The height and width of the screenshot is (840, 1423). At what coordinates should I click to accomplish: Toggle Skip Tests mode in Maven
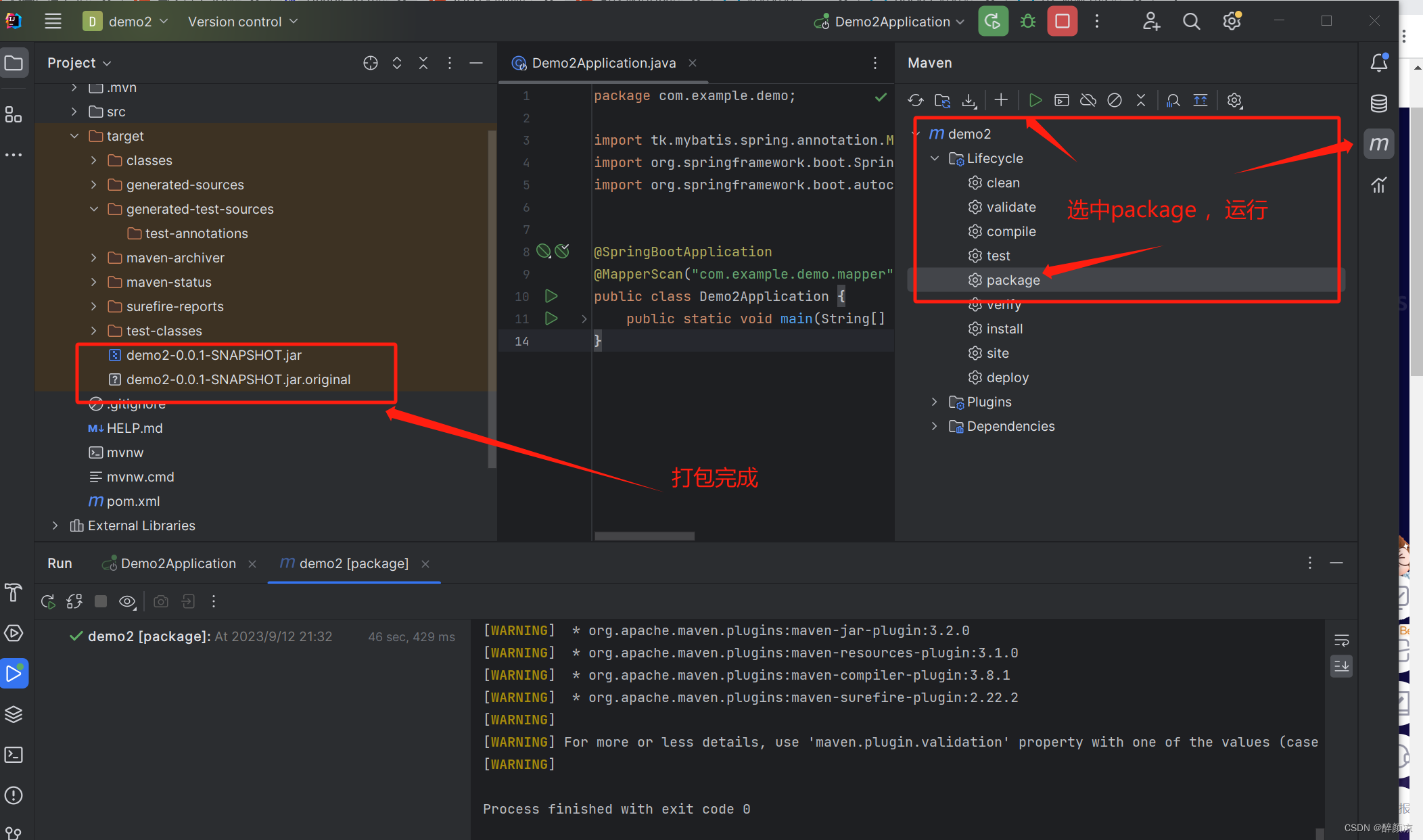click(x=1115, y=101)
